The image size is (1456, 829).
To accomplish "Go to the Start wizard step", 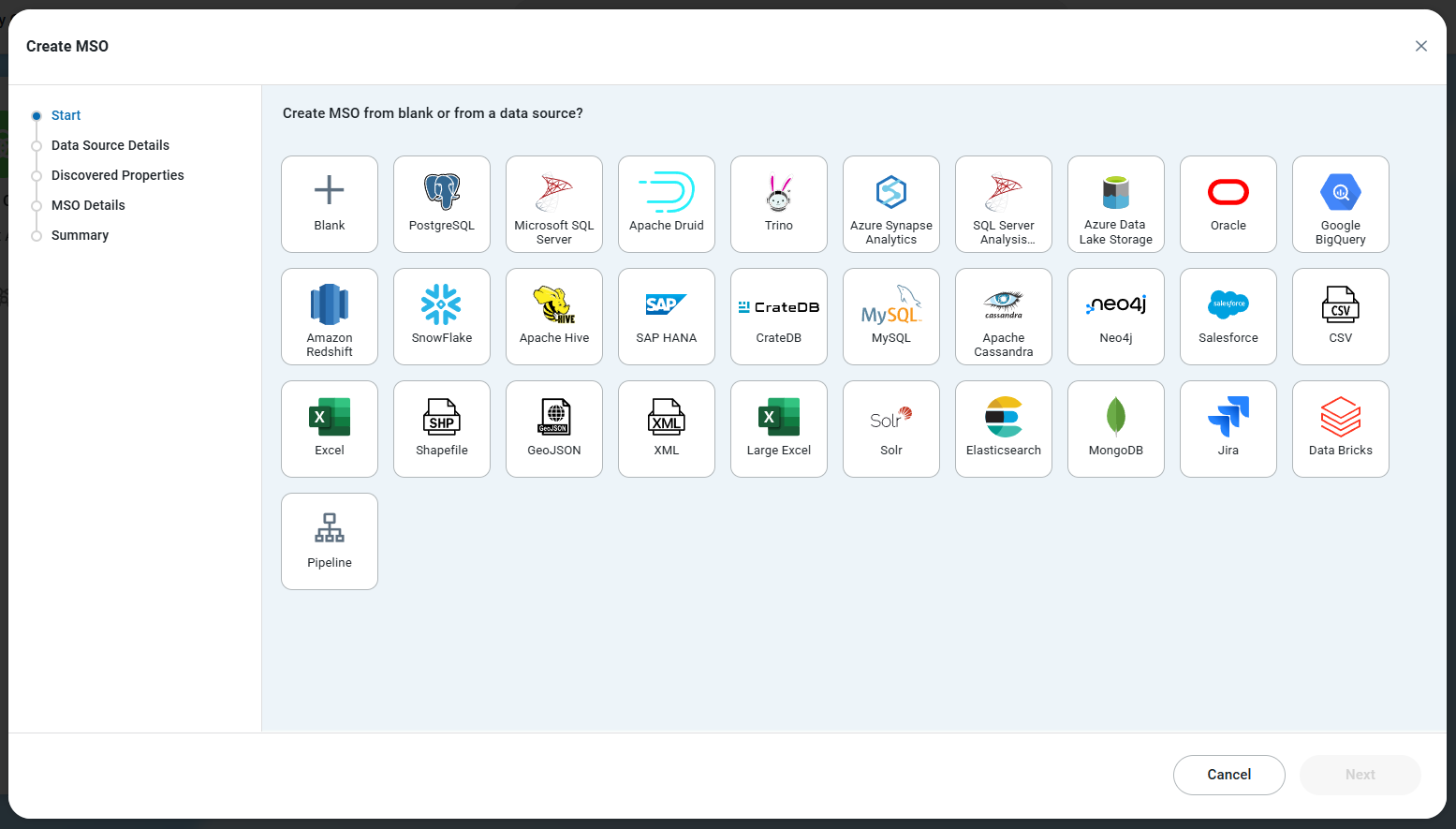I will coord(66,115).
